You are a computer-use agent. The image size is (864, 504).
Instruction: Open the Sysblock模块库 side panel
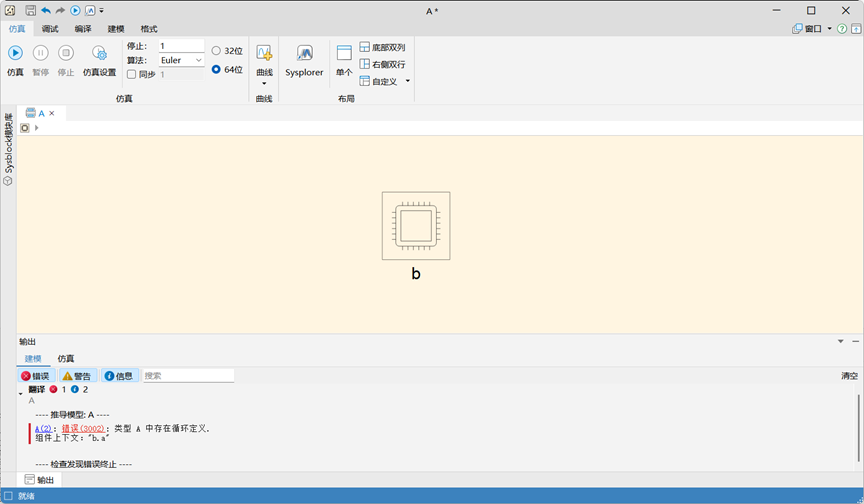click(8, 149)
